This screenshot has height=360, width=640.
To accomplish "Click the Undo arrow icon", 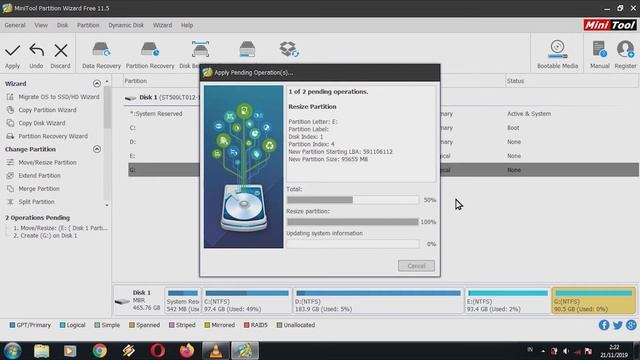I will click(36, 51).
